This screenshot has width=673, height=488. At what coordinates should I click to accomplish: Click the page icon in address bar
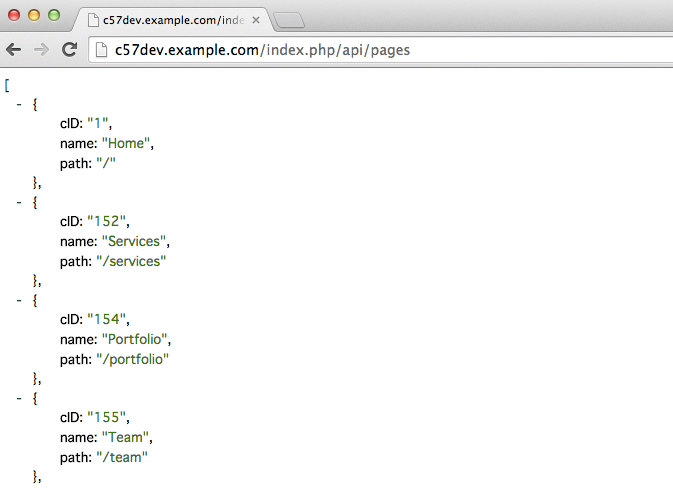(x=101, y=50)
